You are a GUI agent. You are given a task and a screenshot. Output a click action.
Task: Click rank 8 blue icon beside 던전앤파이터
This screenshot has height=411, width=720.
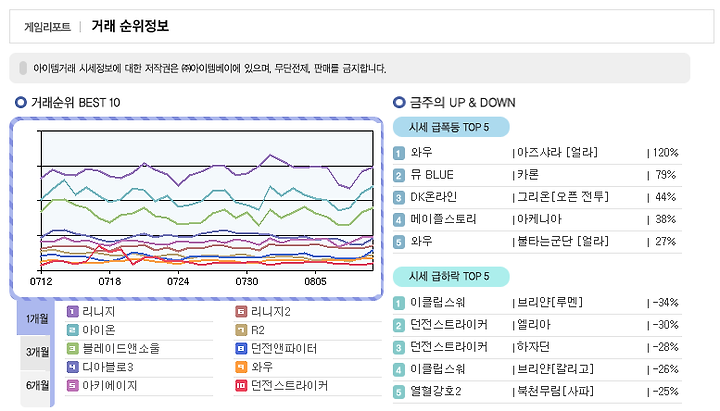coord(241,349)
